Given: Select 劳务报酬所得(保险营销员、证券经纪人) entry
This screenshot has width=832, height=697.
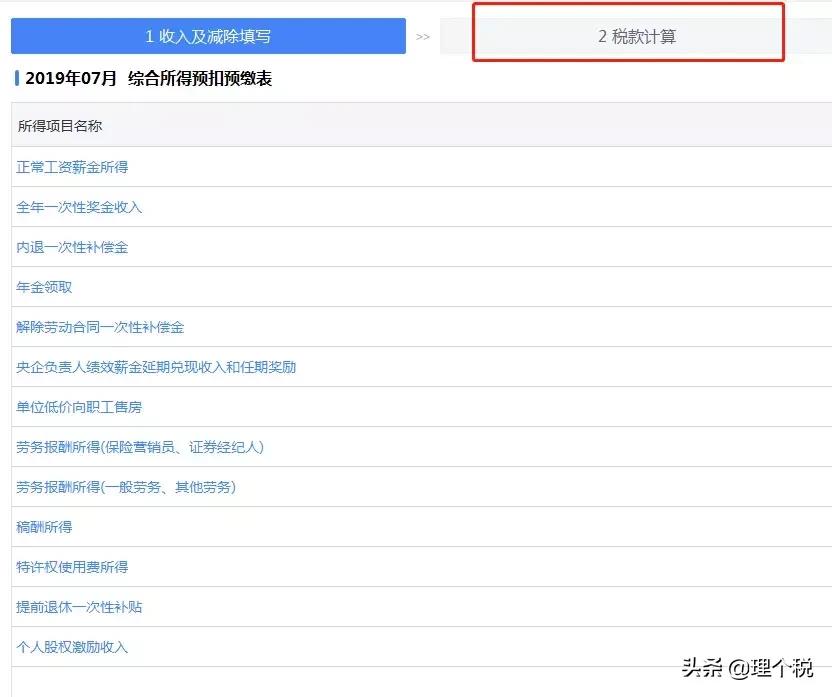Looking at the screenshot, I should (x=140, y=448).
